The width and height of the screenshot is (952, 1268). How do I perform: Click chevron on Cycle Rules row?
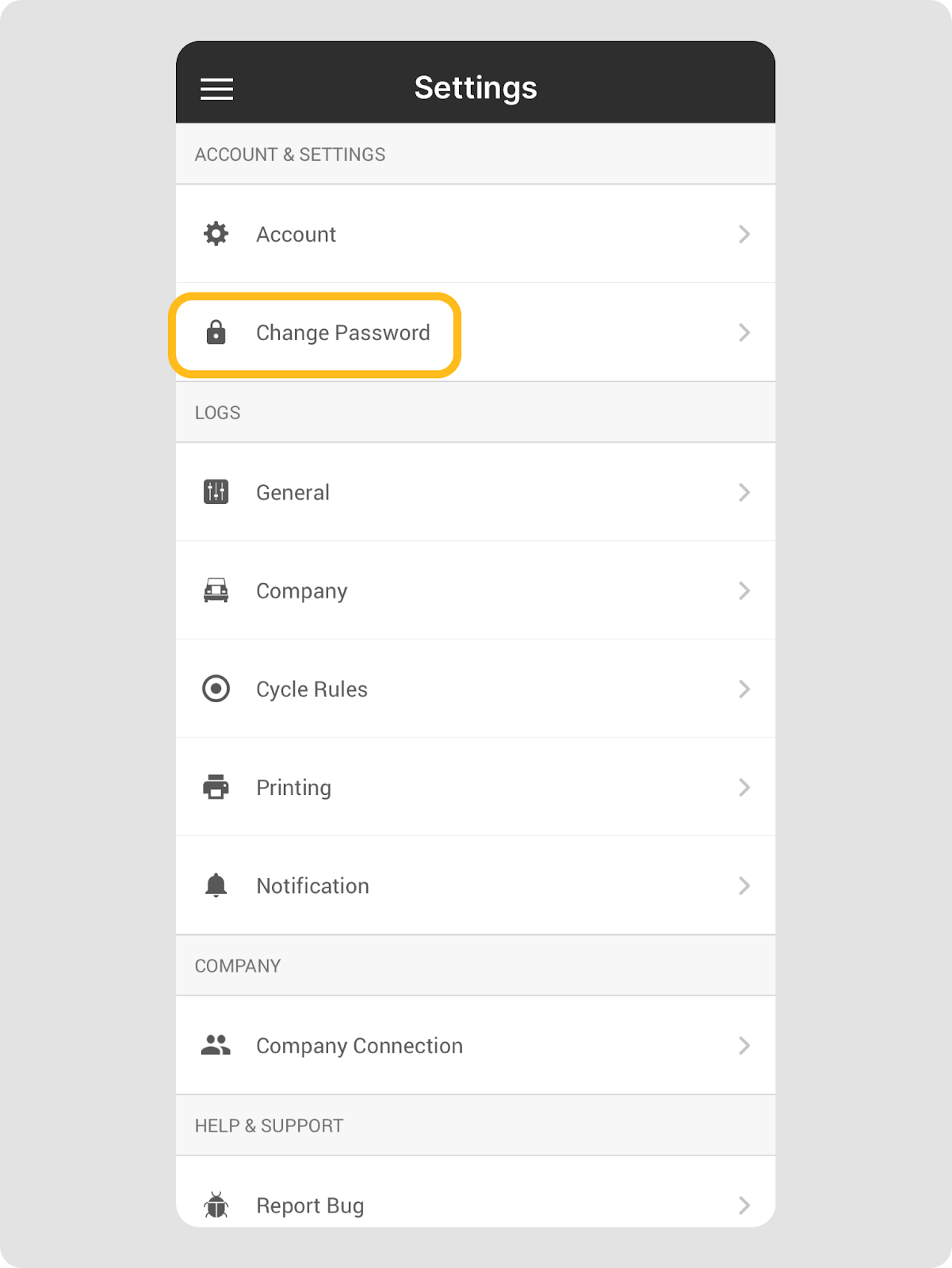coord(744,689)
